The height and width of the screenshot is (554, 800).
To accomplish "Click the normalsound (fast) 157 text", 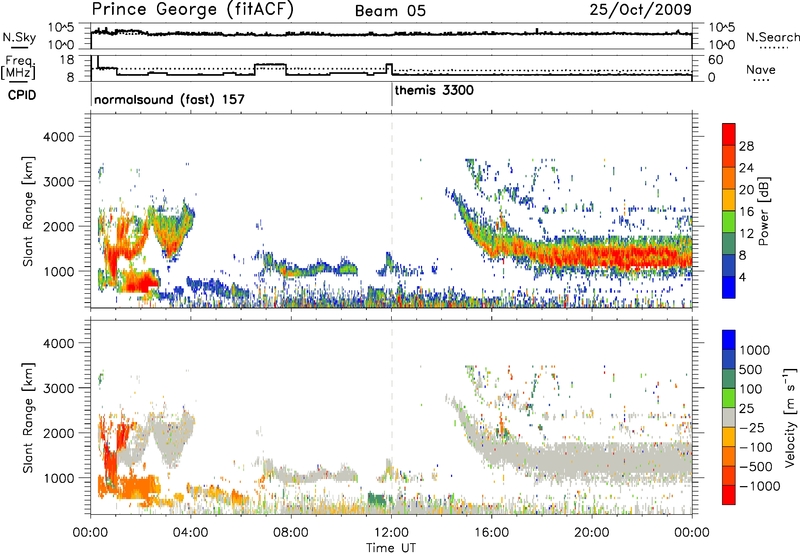I will pyautogui.click(x=169, y=99).
